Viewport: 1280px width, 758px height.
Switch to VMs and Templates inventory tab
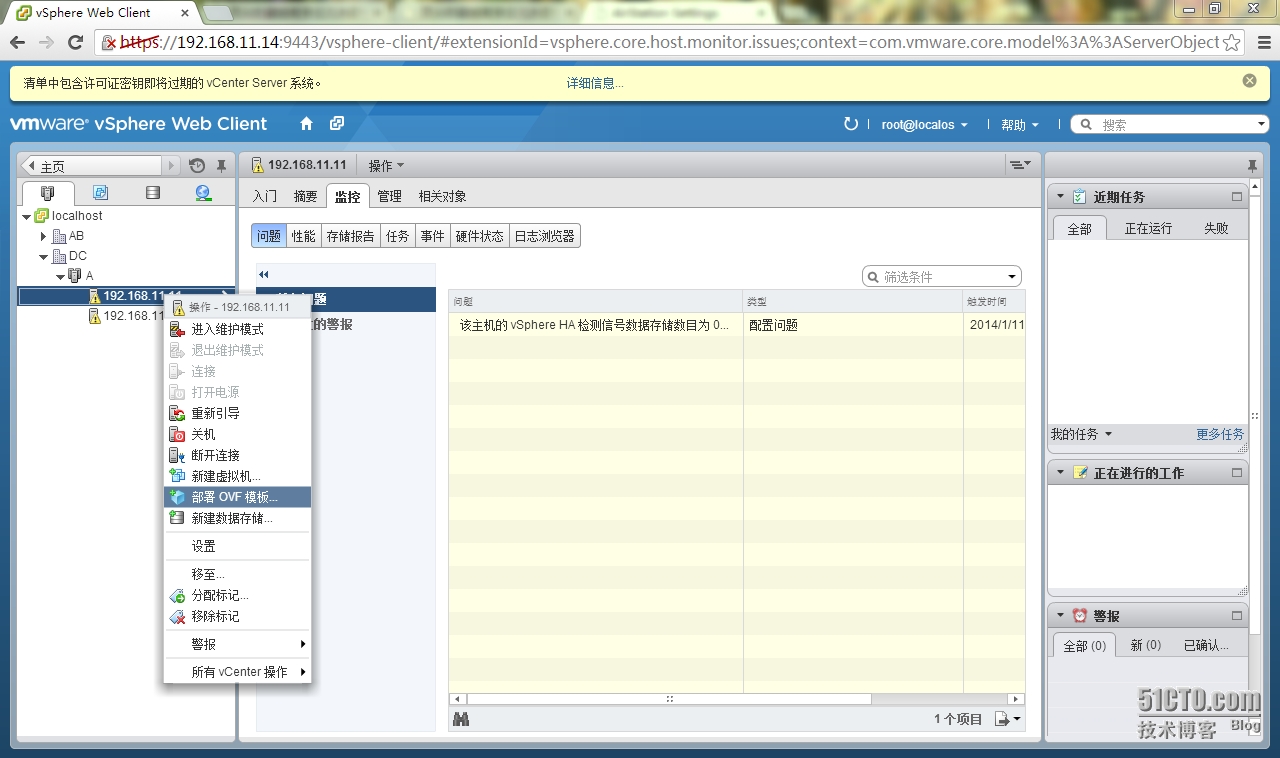pos(100,193)
